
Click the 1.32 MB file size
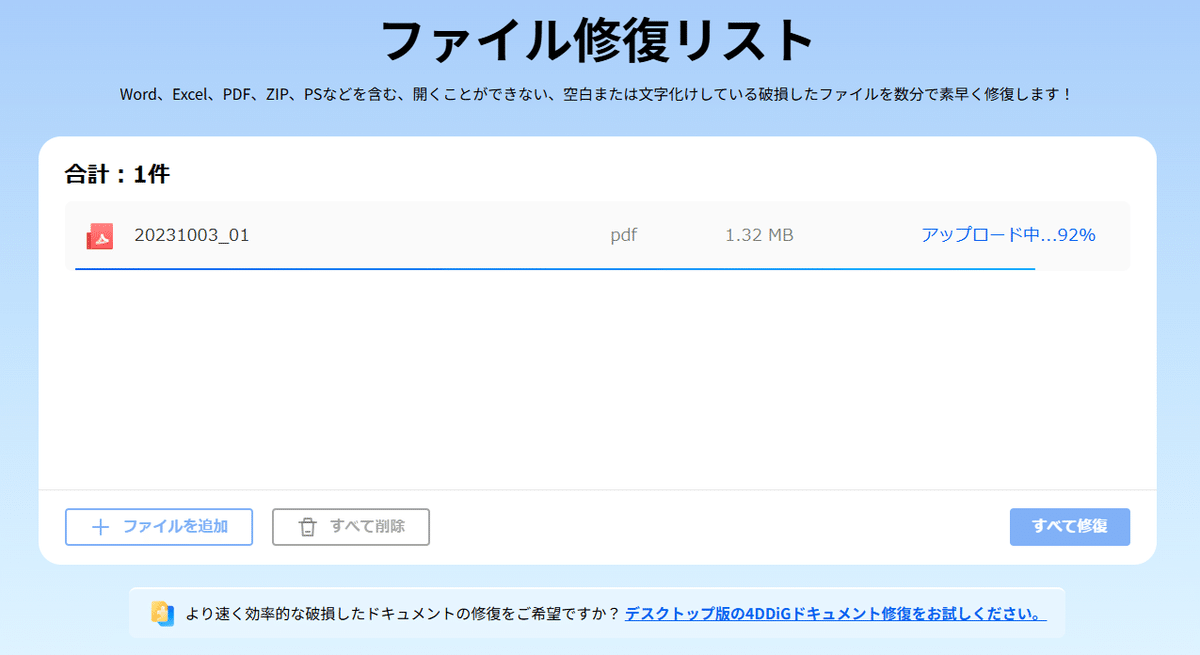pos(759,236)
